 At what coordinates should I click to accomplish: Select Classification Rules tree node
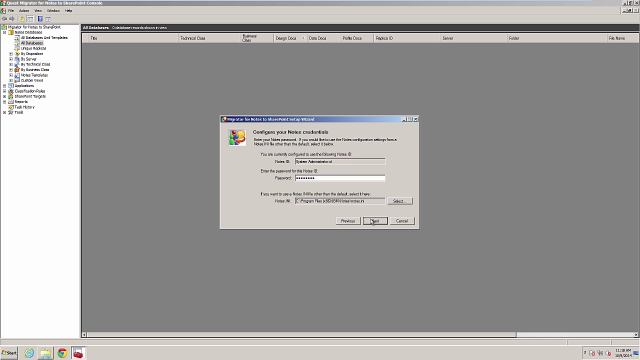tap(30, 91)
